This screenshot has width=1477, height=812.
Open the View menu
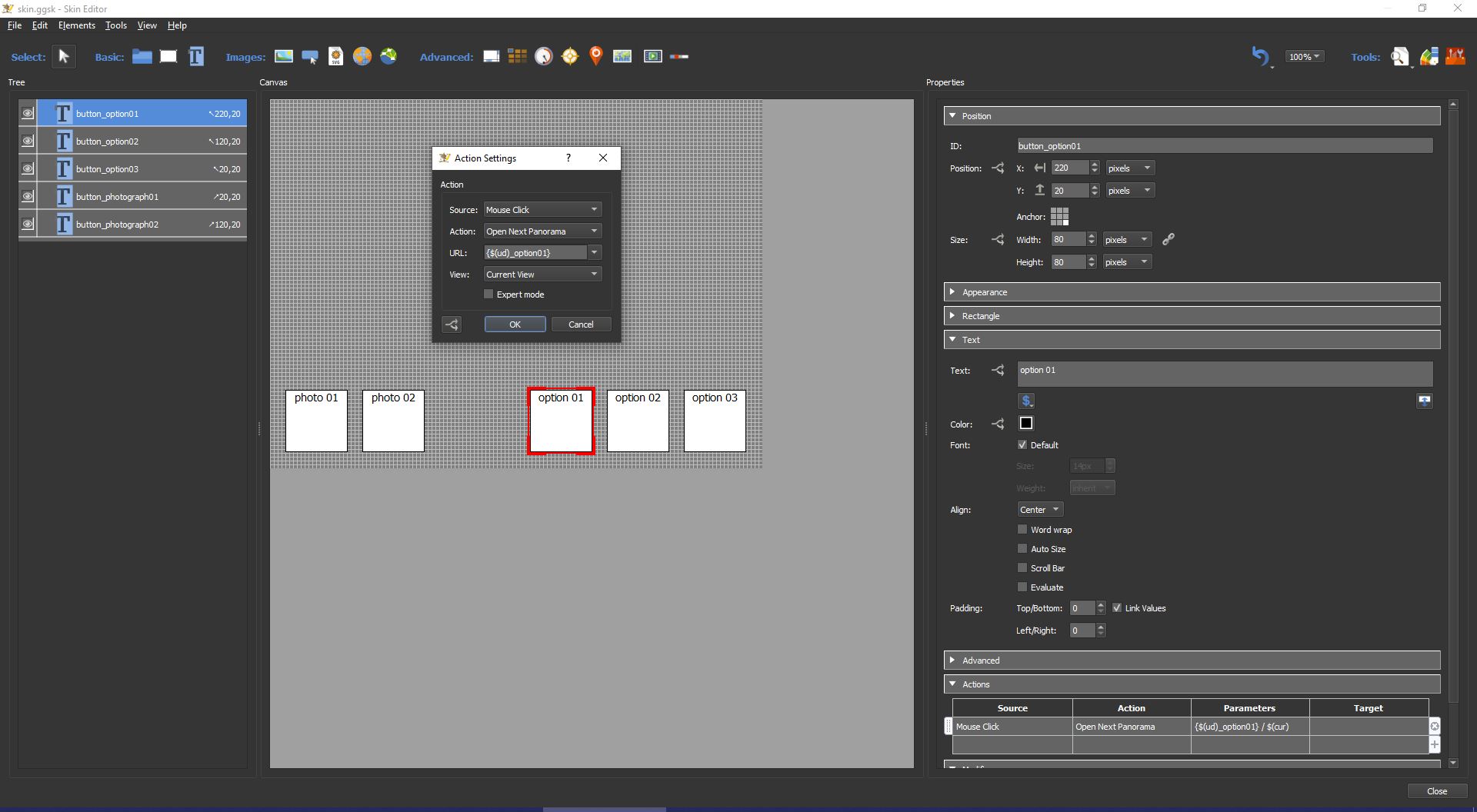(x=147, y=25)
